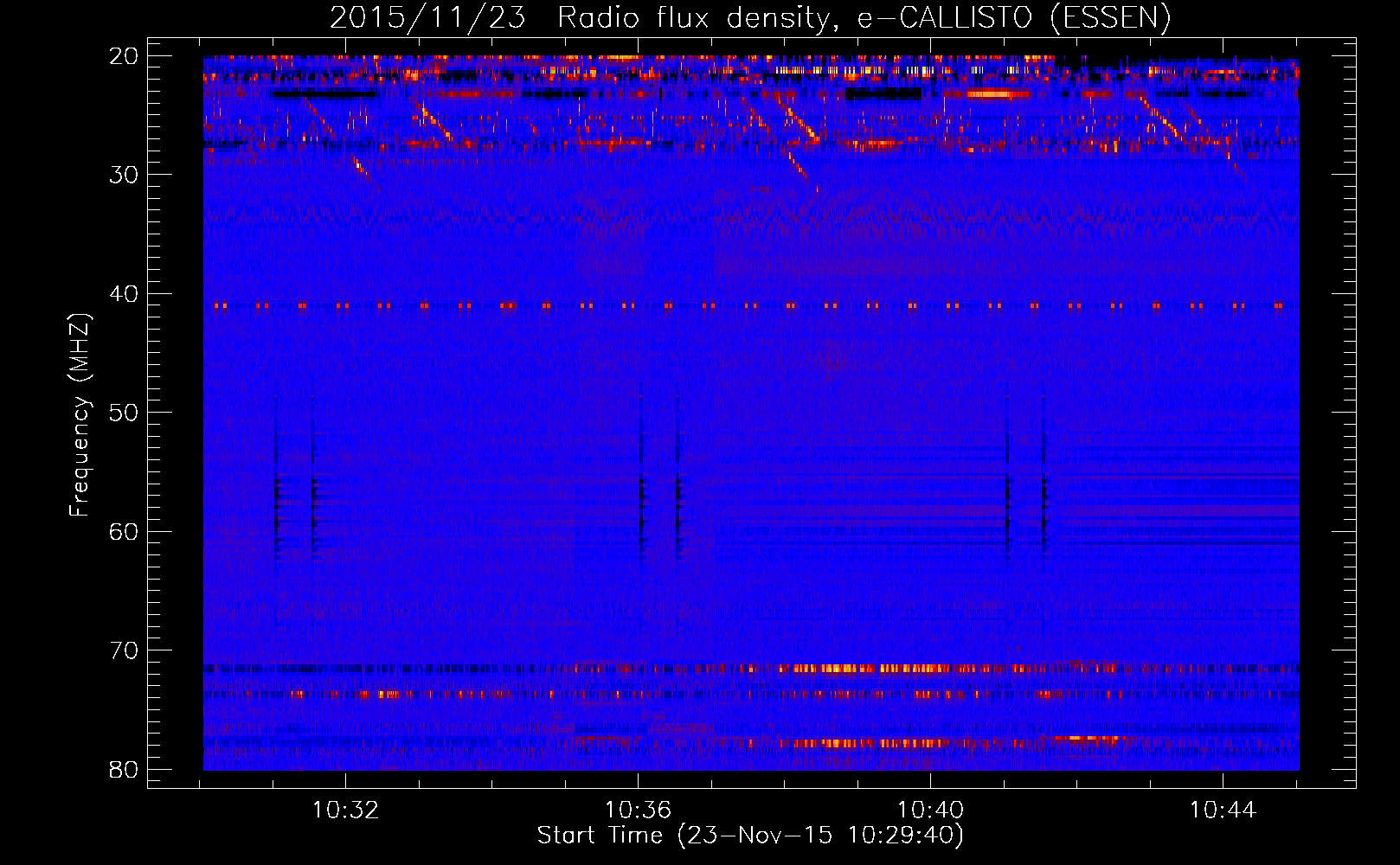The image size is (1400, 865).
Task: Click the 10:44 time tick label
Action: point(1223,811)
